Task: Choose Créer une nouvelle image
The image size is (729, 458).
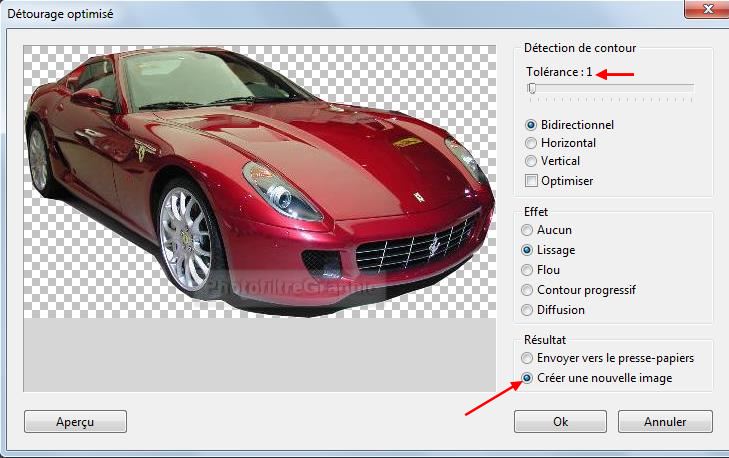Action: click(x=528, y=378)
